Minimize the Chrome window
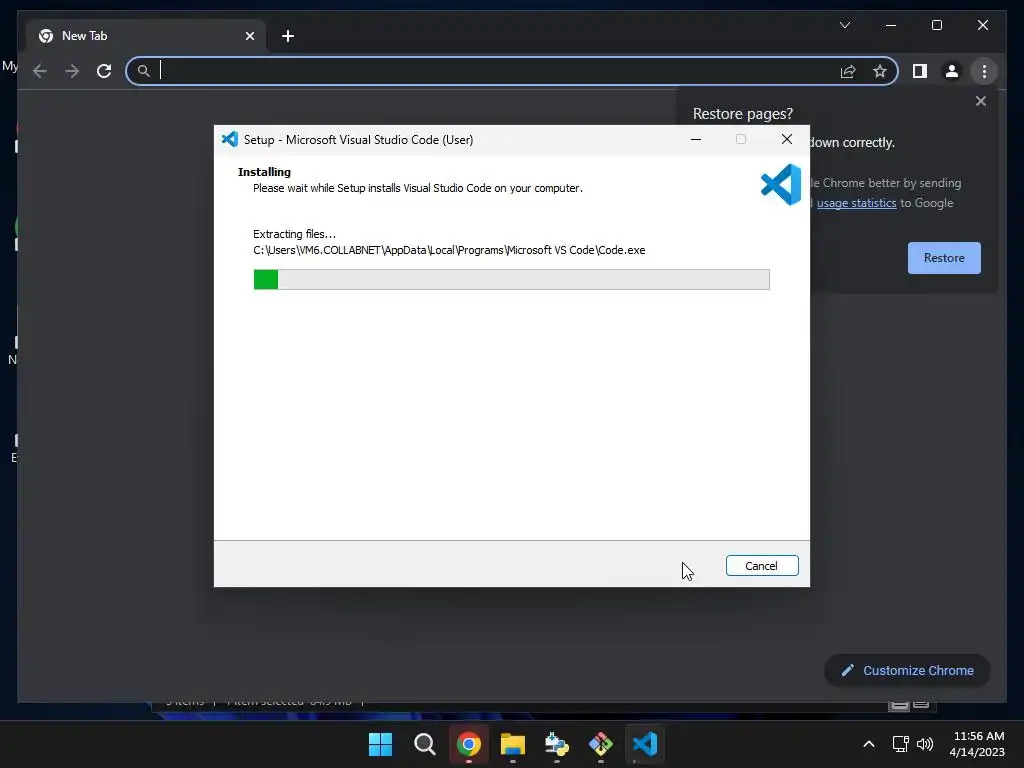The height and width of the screenshot is (768, 1024). (891, 25)
